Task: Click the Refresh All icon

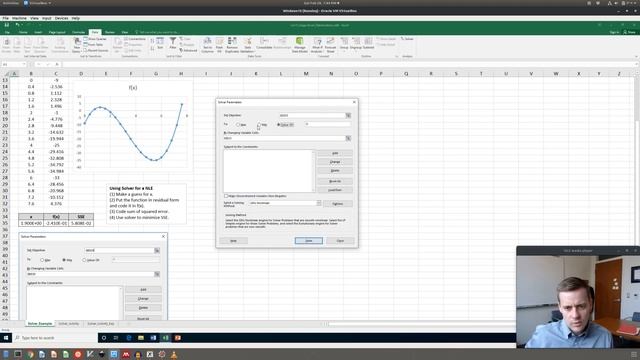Action: tap(118, 44)
